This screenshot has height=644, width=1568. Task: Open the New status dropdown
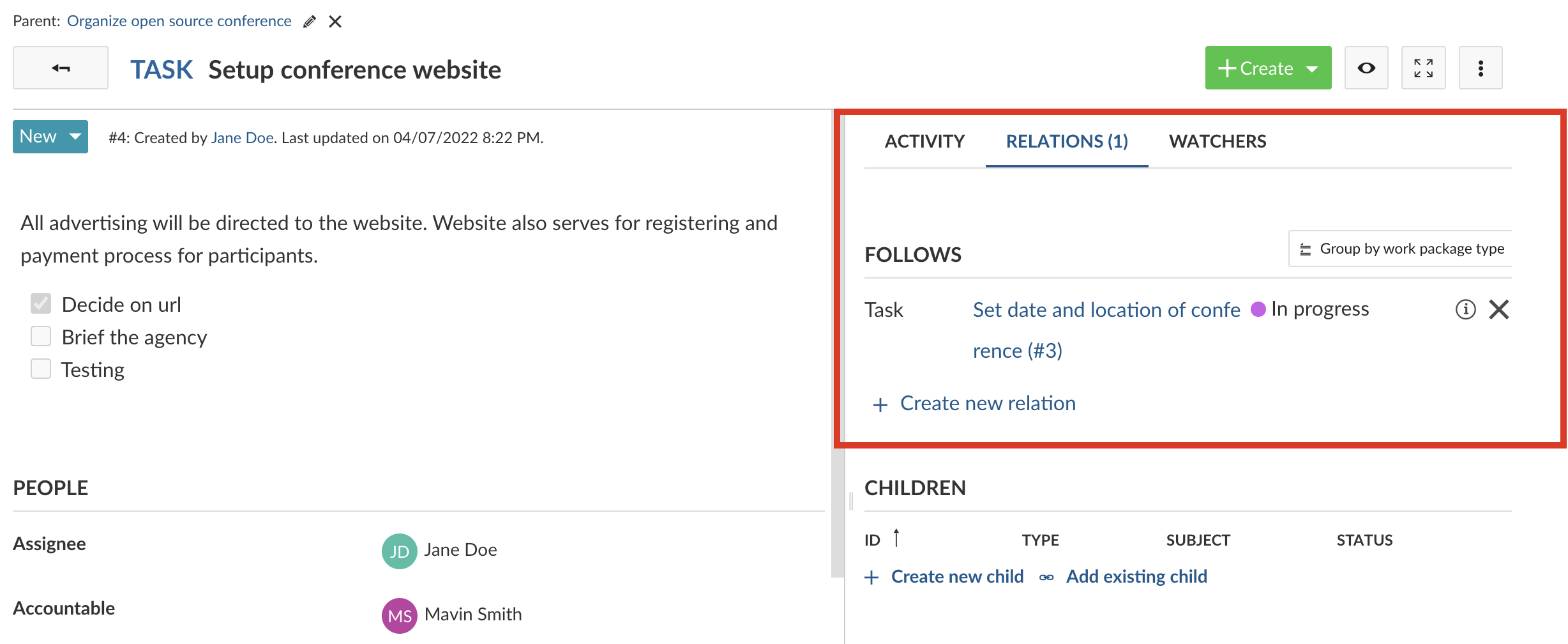pos(50,135)
